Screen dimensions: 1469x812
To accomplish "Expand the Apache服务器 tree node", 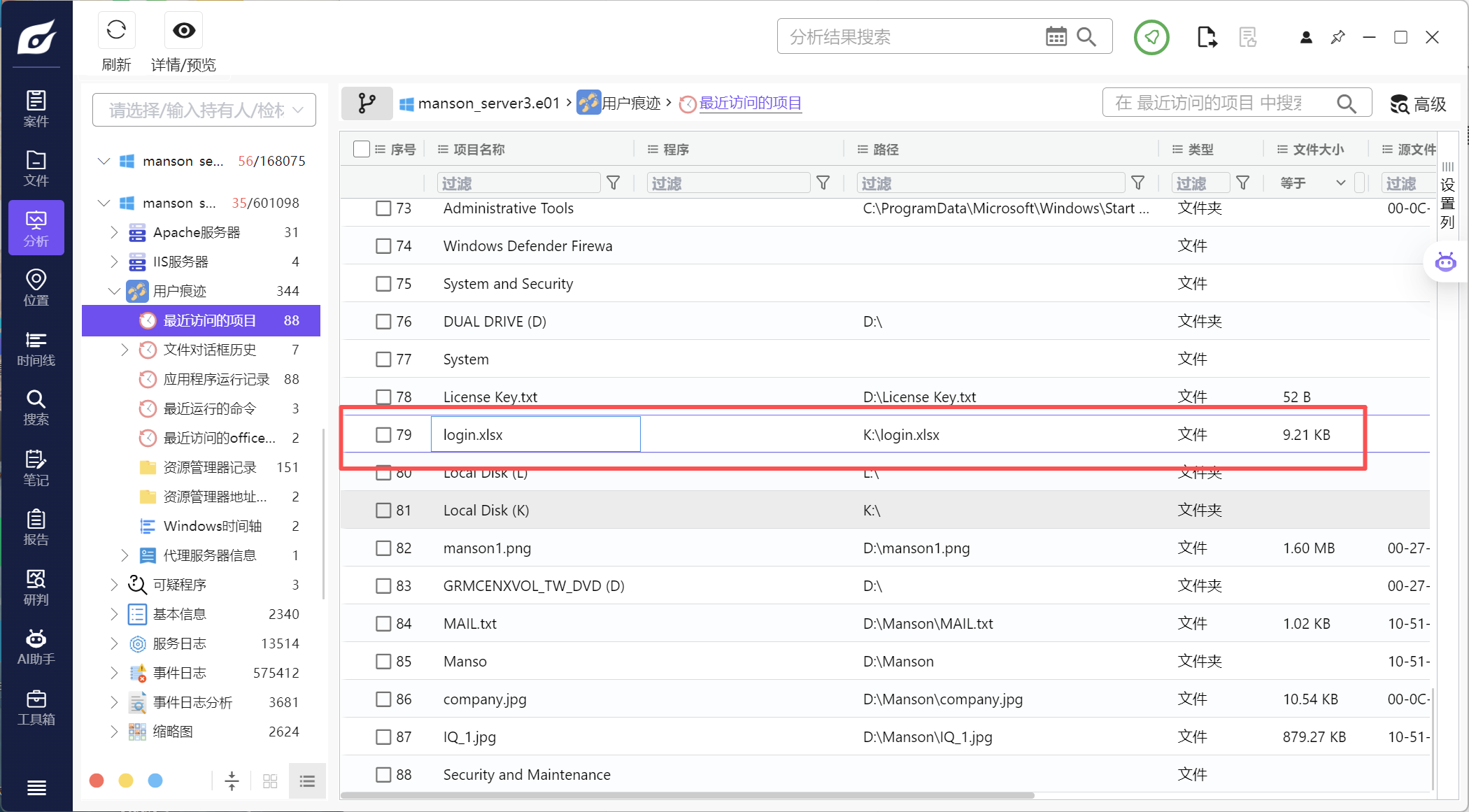I will pyautogui.click(x=114, y=232).
